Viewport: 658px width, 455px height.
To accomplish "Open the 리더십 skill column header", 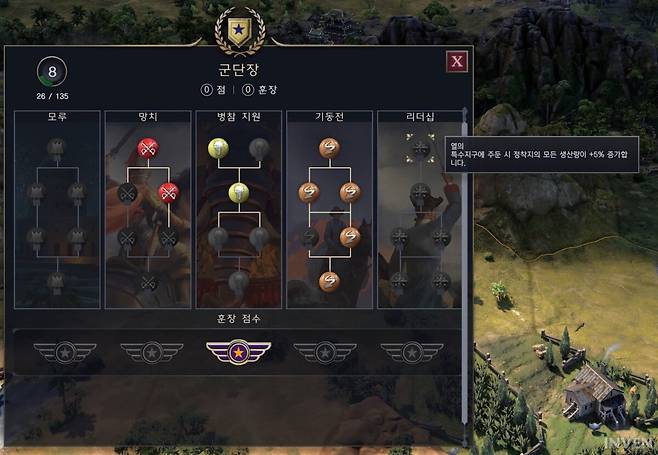I will tap(420, 117).
